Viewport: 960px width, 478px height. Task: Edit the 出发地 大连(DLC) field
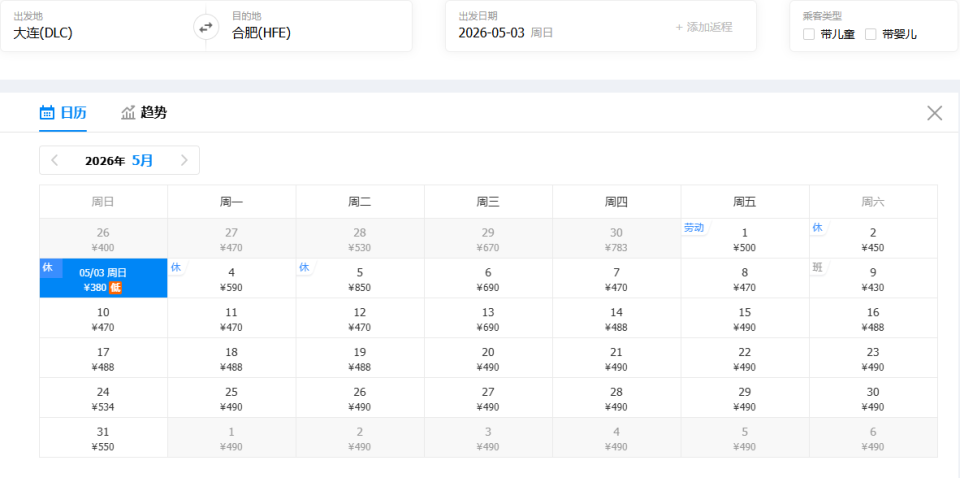tap(103, 26)
